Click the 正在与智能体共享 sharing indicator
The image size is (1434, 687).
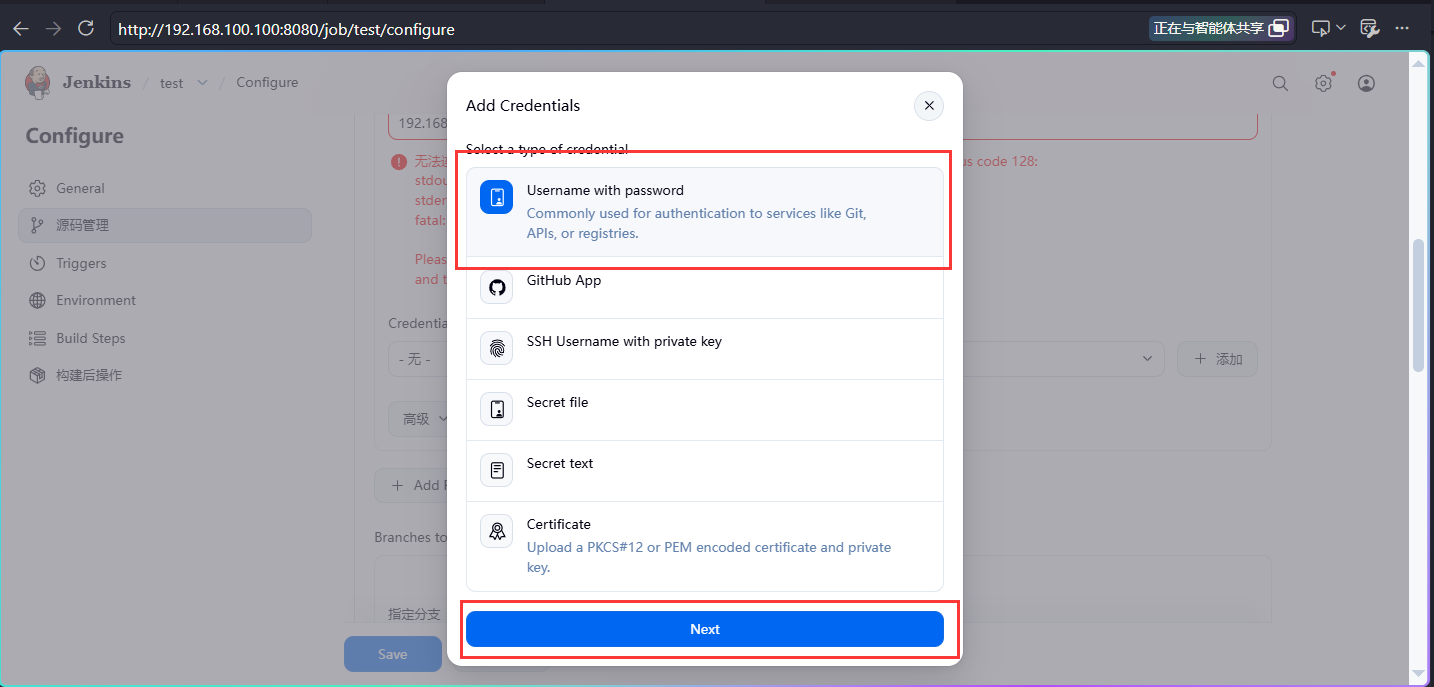[x=1221, y=29]
